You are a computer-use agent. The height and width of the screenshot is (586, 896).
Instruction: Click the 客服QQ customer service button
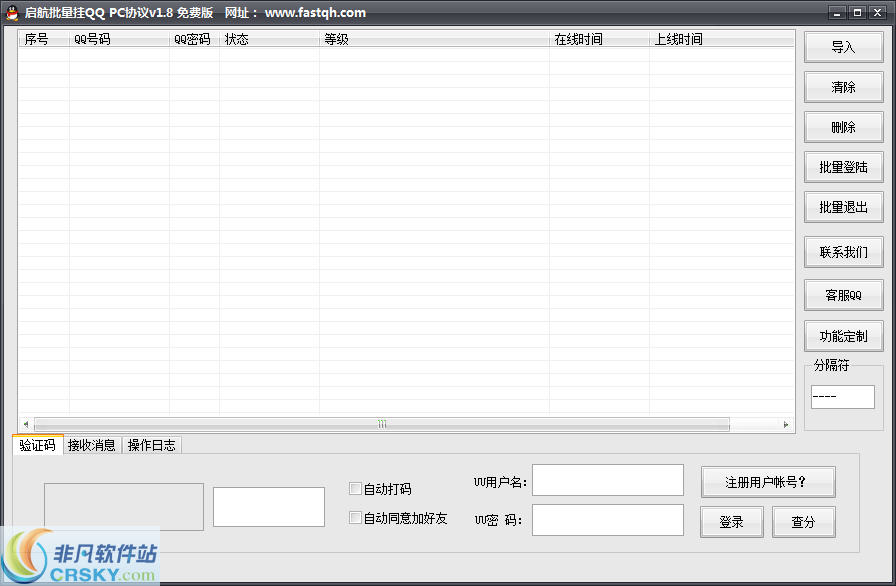[843, 294]
